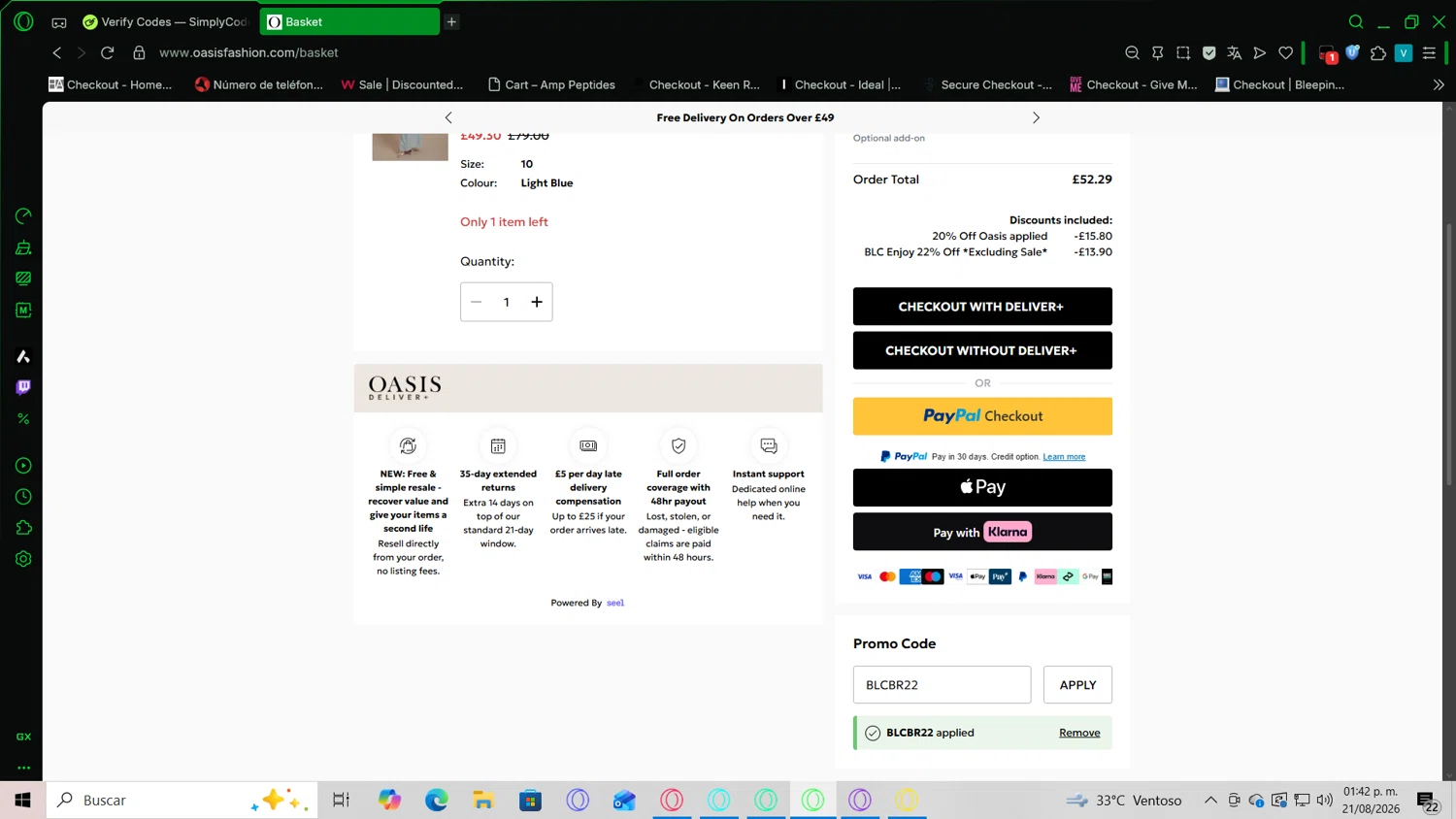Viewport: 1456px width, 819px height.
Task: Open a new tab with plus button
Action: pyautogui.click(x=451, y=21)
